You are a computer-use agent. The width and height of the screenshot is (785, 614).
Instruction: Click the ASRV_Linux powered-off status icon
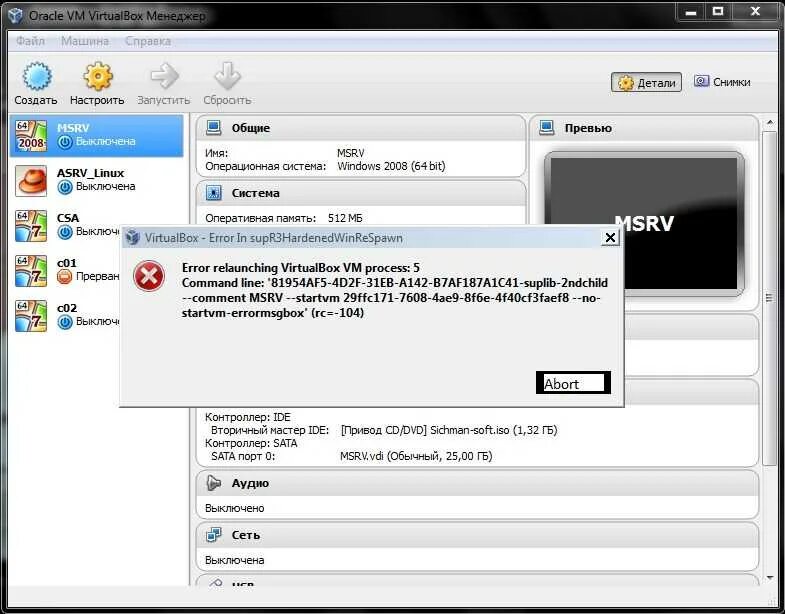pyautogui.click(x=65, y=187)
